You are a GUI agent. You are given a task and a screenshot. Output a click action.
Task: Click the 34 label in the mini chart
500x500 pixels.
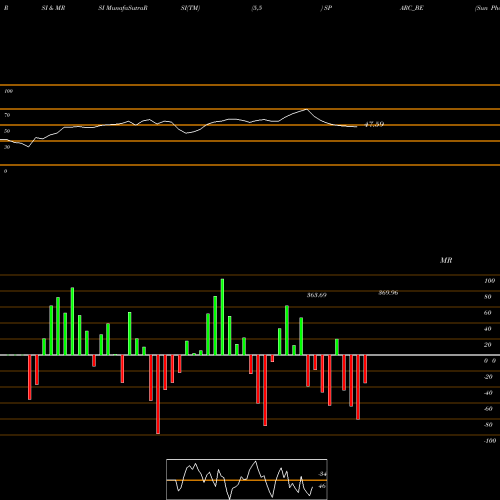click(322, 474)
